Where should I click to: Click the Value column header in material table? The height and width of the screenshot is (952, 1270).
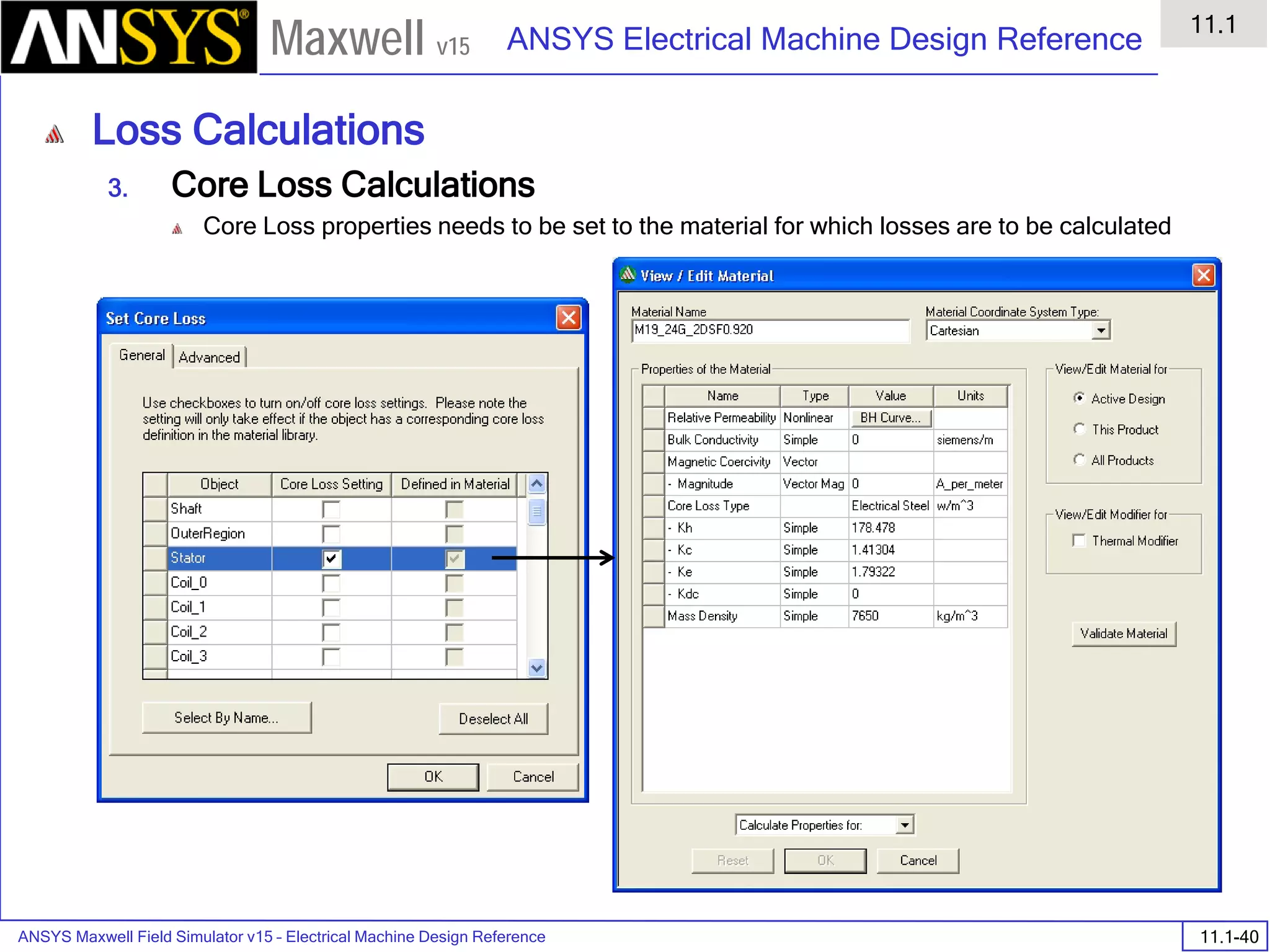(890, 396)
